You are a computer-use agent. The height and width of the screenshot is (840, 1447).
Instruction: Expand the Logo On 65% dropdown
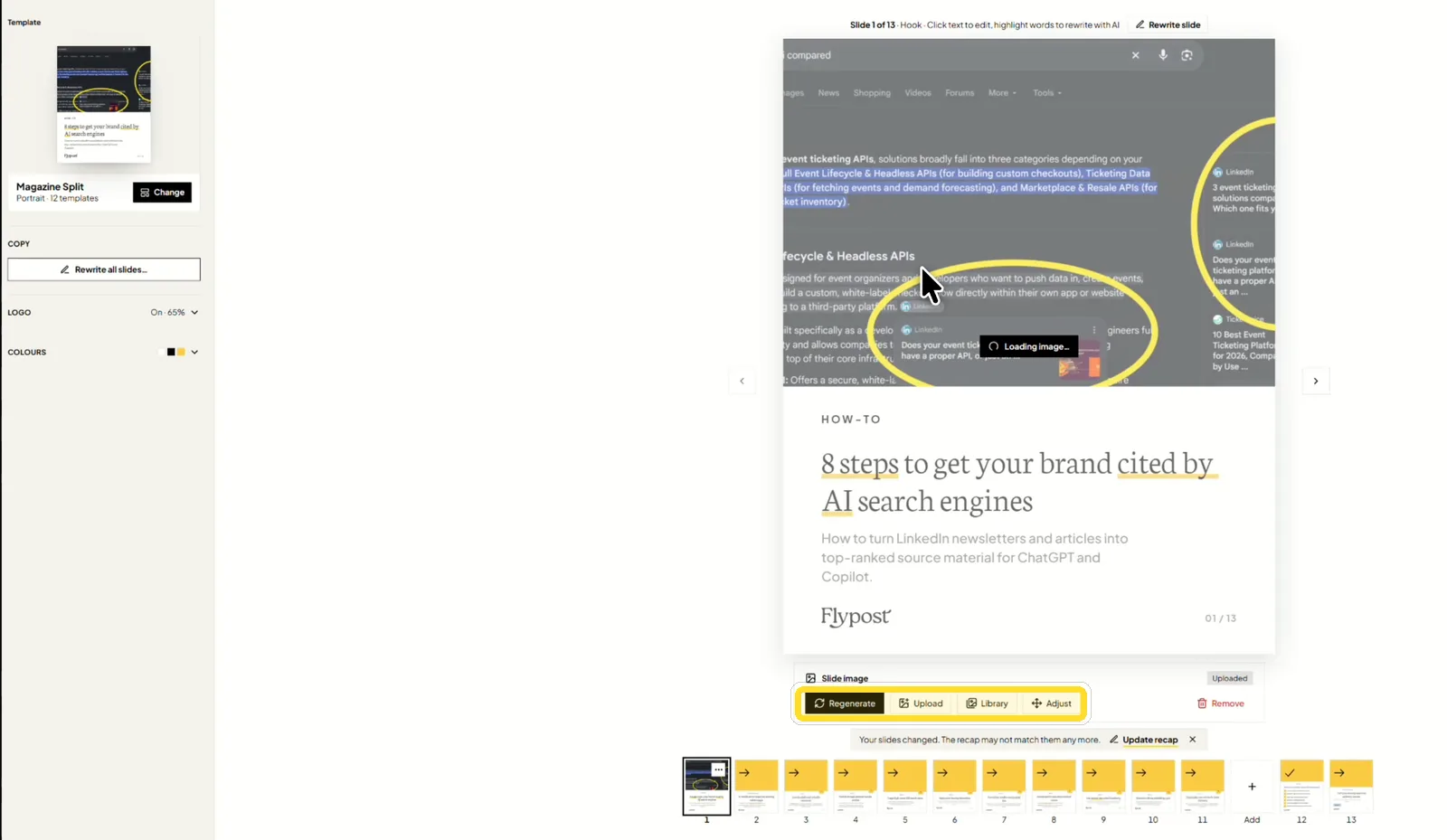pyautogui.click(x=174, y=312)
